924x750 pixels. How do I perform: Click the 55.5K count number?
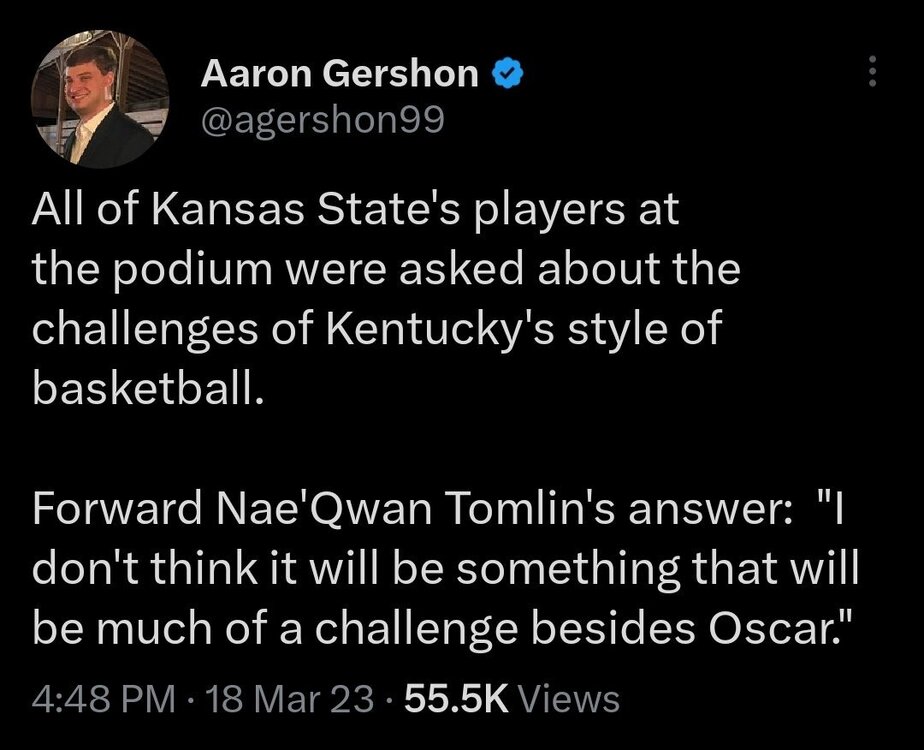(457, 699)
